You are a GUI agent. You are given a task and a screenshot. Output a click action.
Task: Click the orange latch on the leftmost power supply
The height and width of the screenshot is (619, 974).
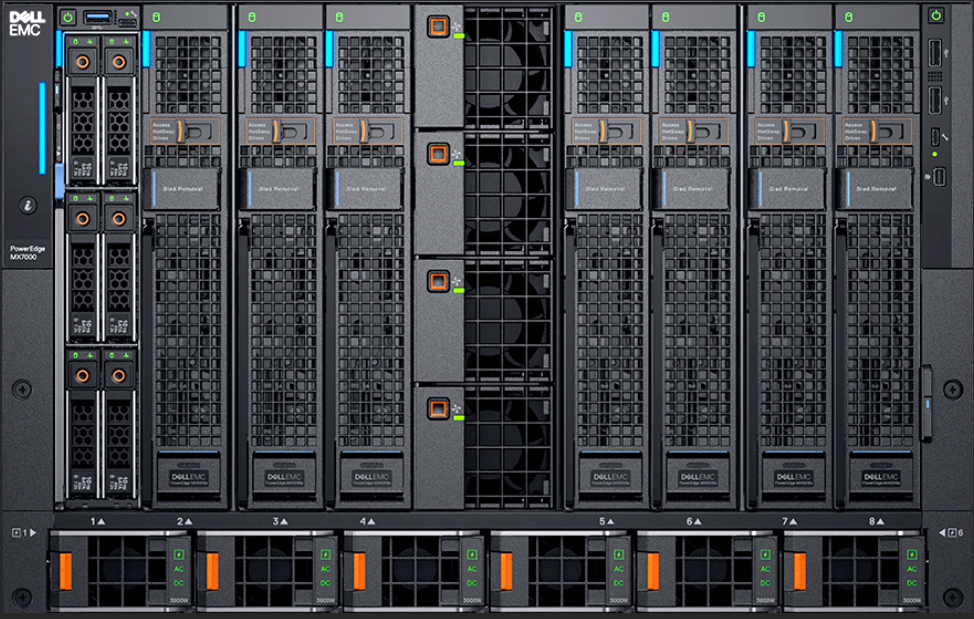tap(66, 571)
